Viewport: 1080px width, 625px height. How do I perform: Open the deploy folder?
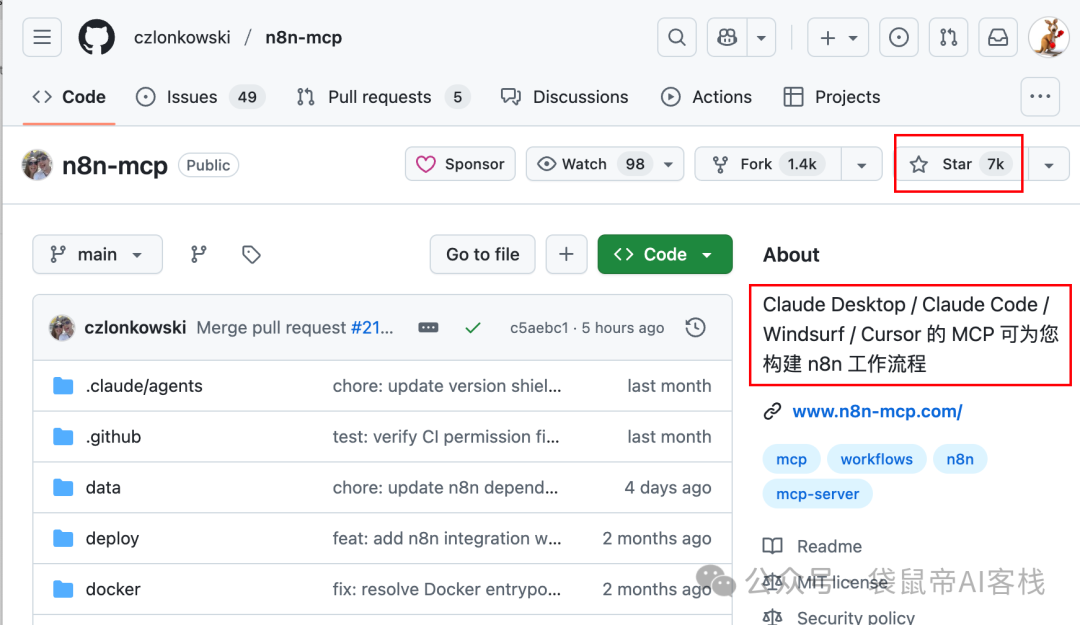tap(112, 539)
